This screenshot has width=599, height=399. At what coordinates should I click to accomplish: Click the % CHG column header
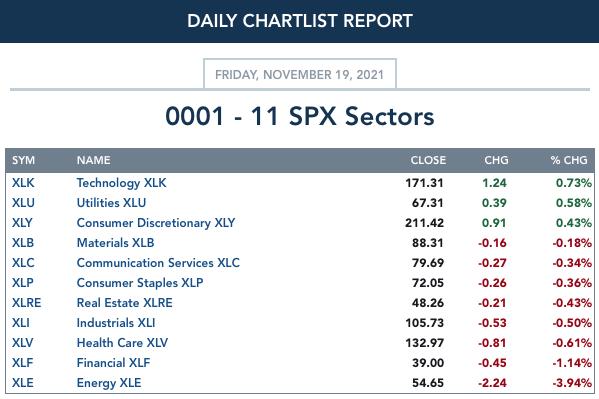click(x=569, y=160)
